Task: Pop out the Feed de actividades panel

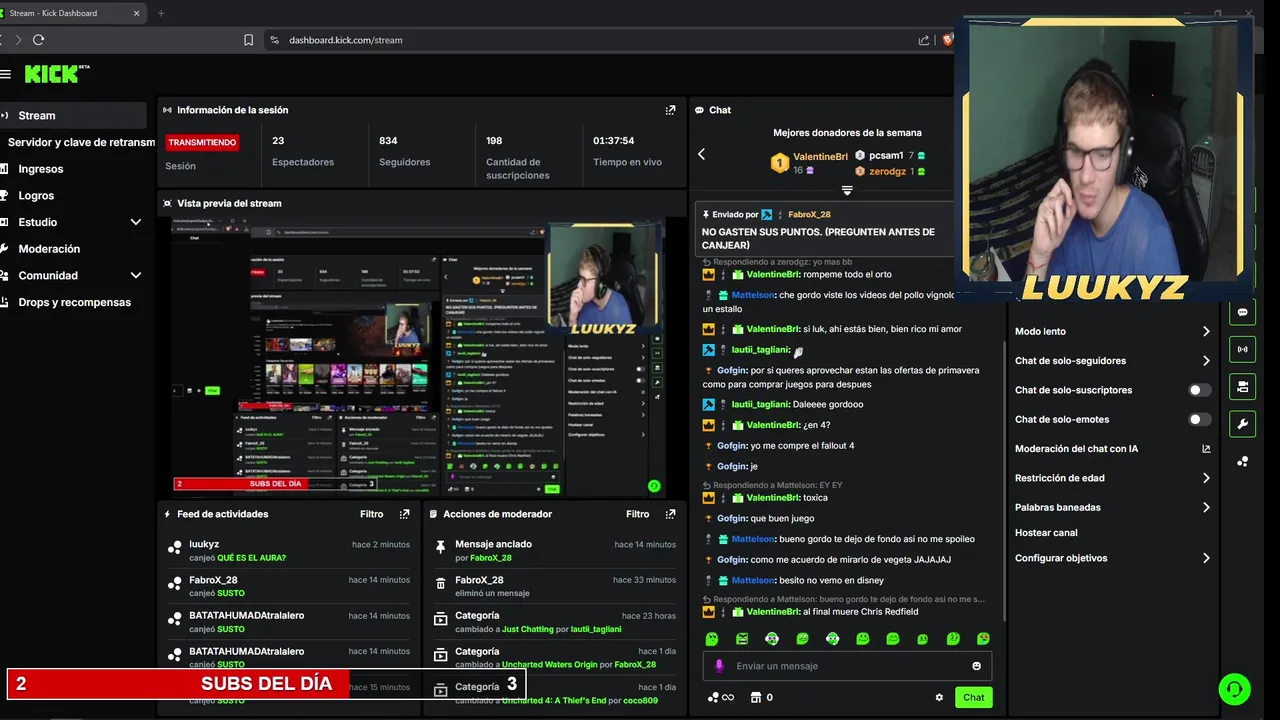Action: click(404, 514)
